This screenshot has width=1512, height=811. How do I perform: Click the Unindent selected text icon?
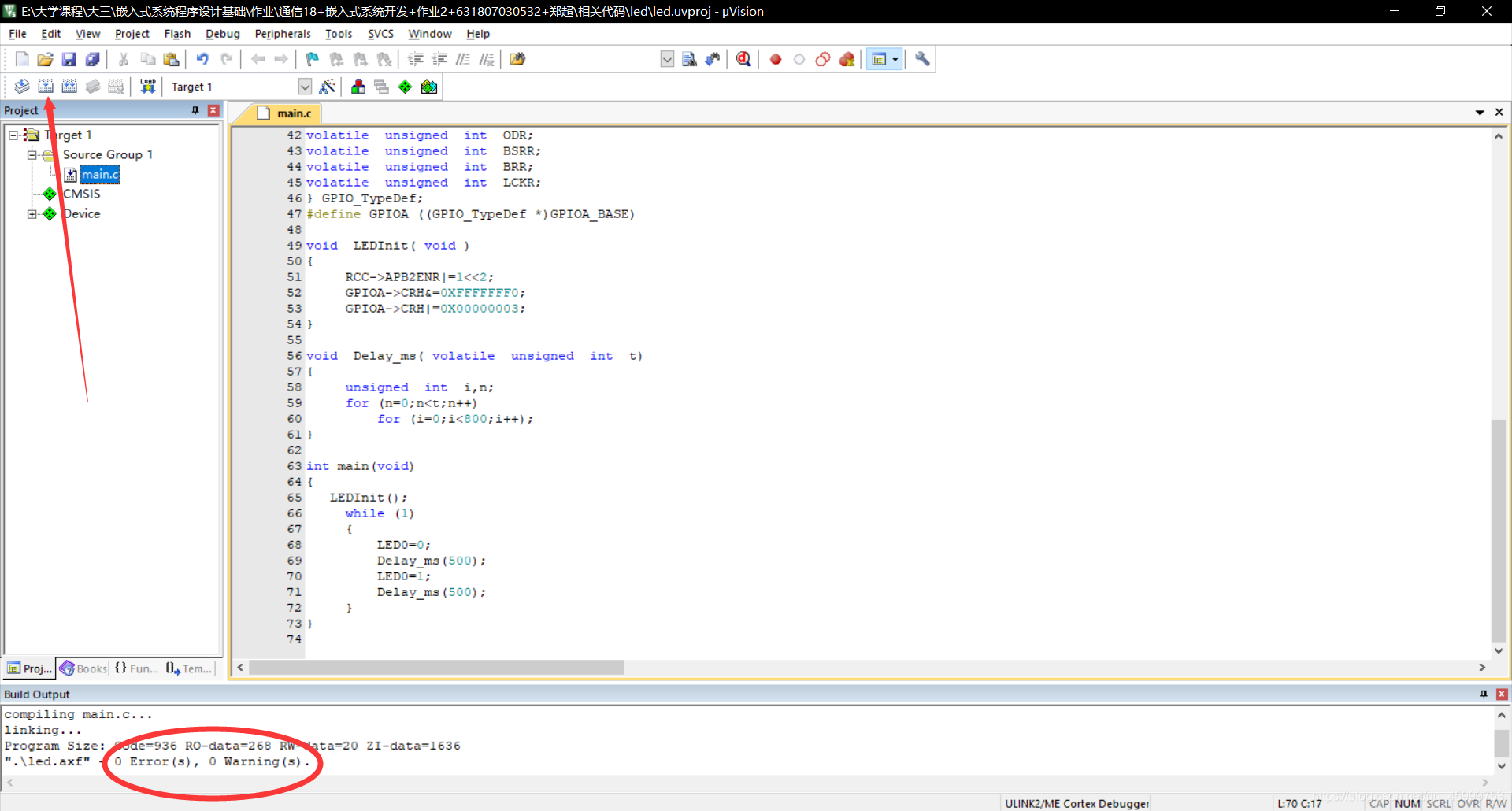439,59
